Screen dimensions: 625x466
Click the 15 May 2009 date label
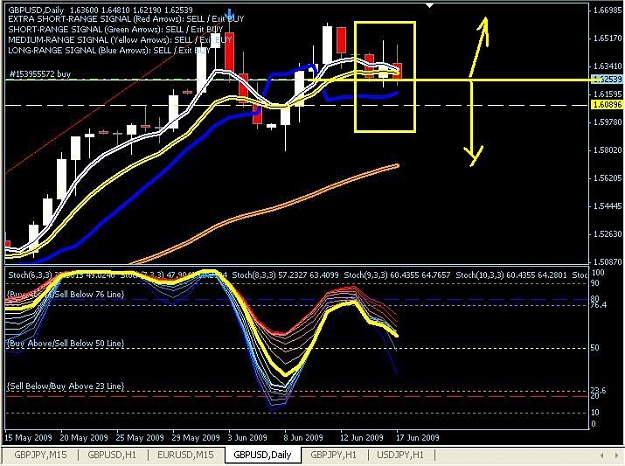tap(28, 437)
